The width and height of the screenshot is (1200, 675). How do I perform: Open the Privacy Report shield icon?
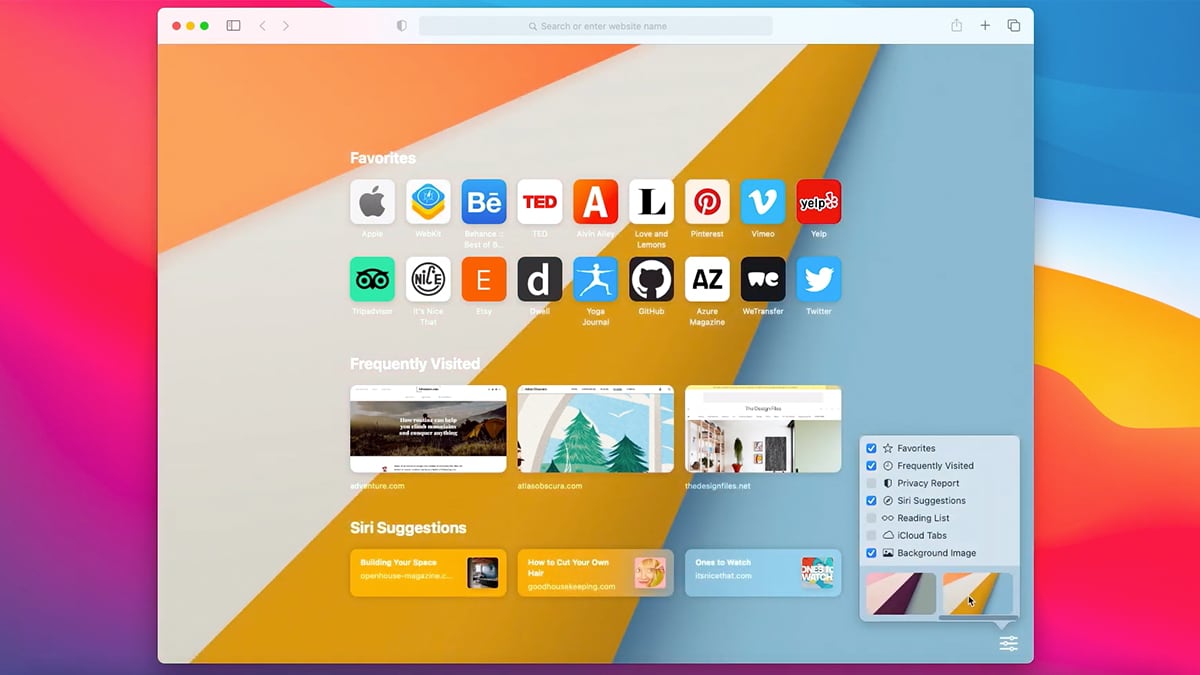[402, 26]
